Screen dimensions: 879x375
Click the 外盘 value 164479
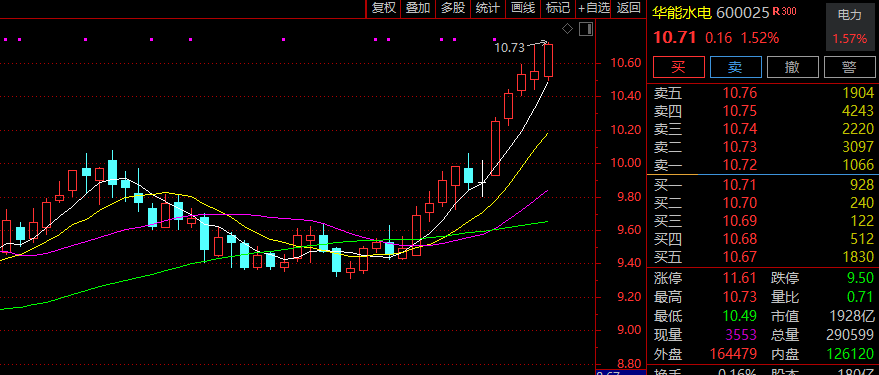click(733, 354)
